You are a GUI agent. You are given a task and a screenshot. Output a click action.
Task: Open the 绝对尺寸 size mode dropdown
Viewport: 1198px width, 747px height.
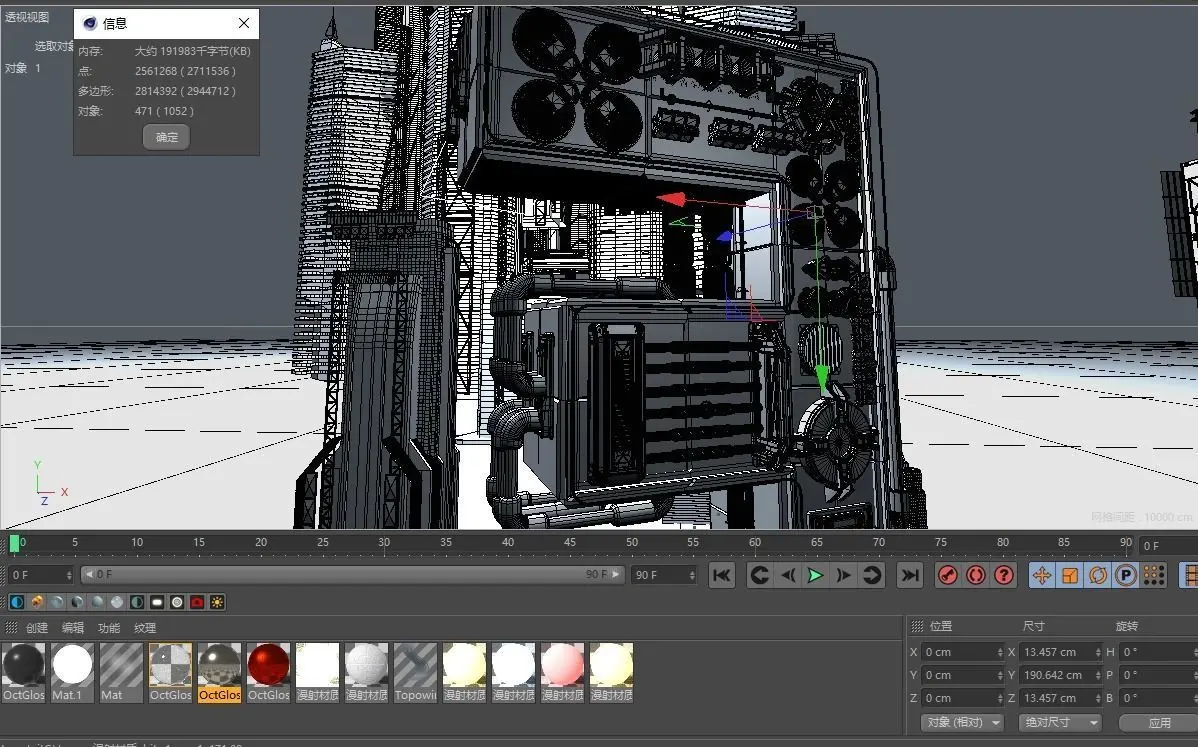point(1060,723)
